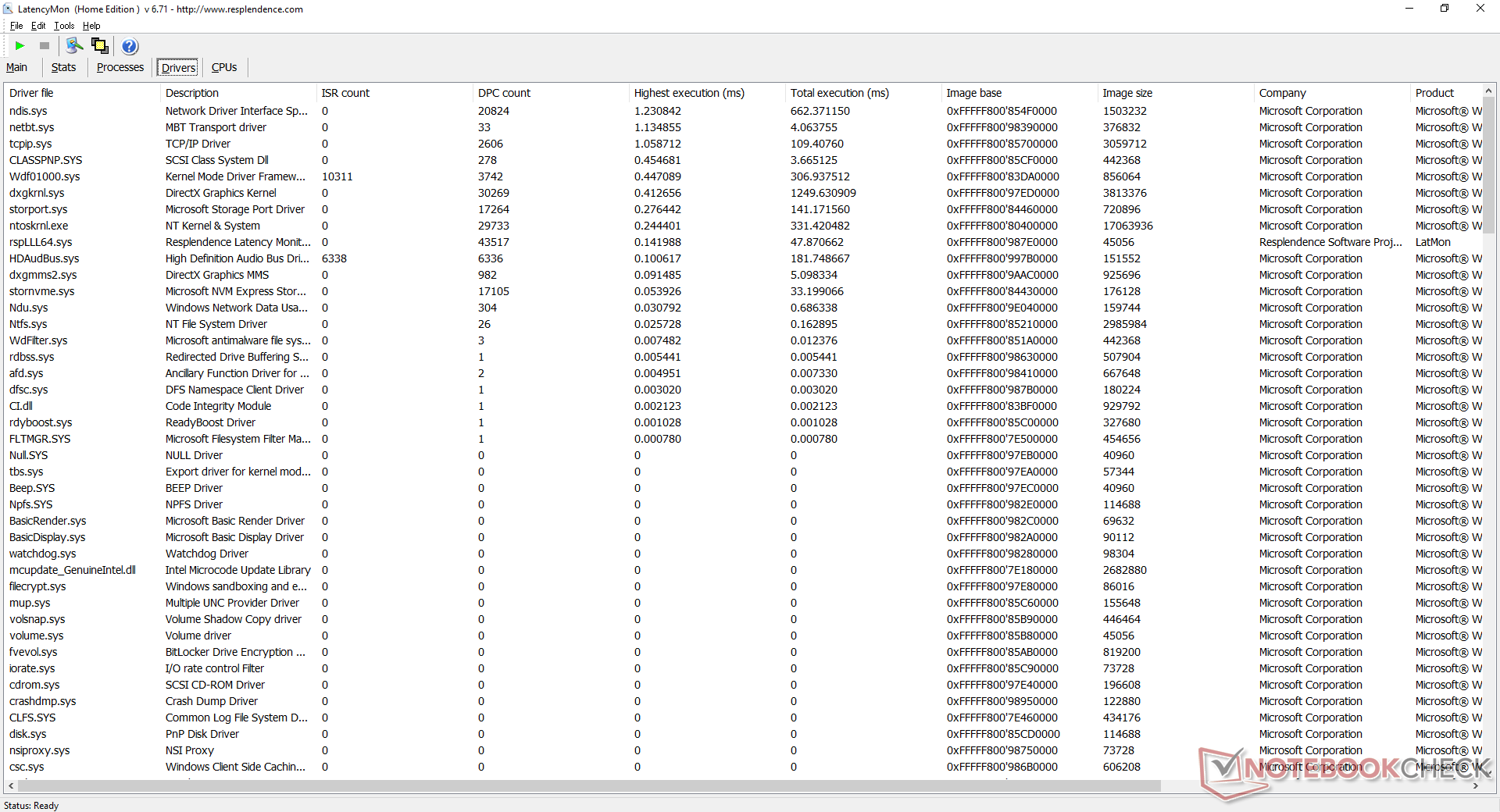Screen dimensions: 1500x812
Task: Click total execution value 1249.630909
Action: (x=823, y=193)
